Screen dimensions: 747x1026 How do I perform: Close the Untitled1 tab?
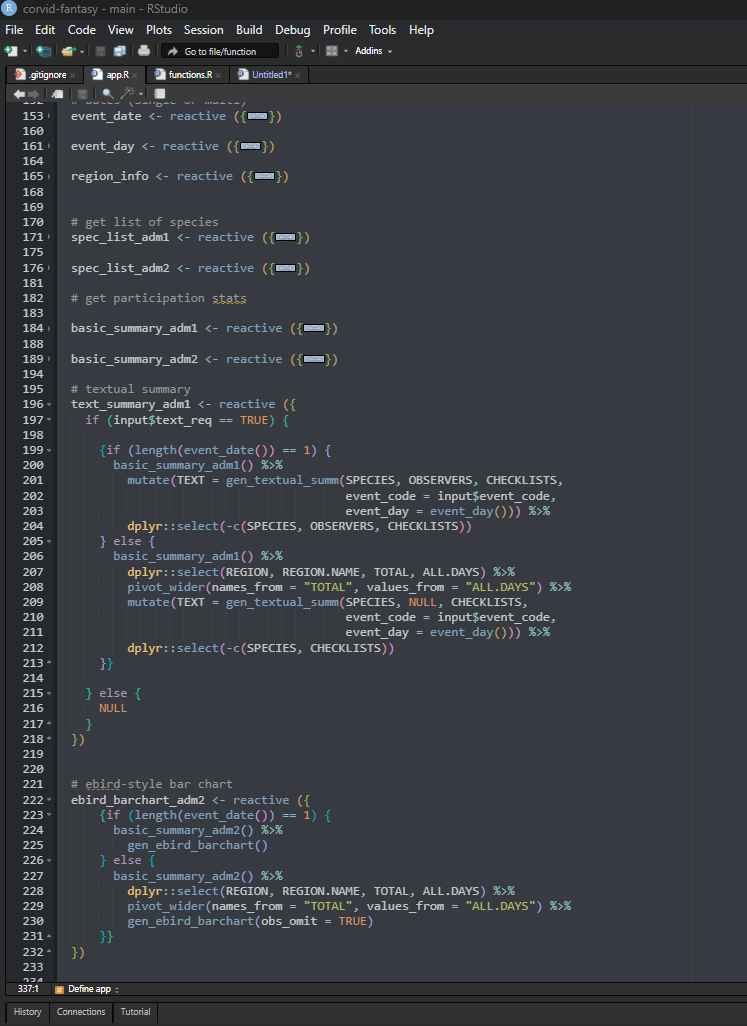(x=298, y=75)
